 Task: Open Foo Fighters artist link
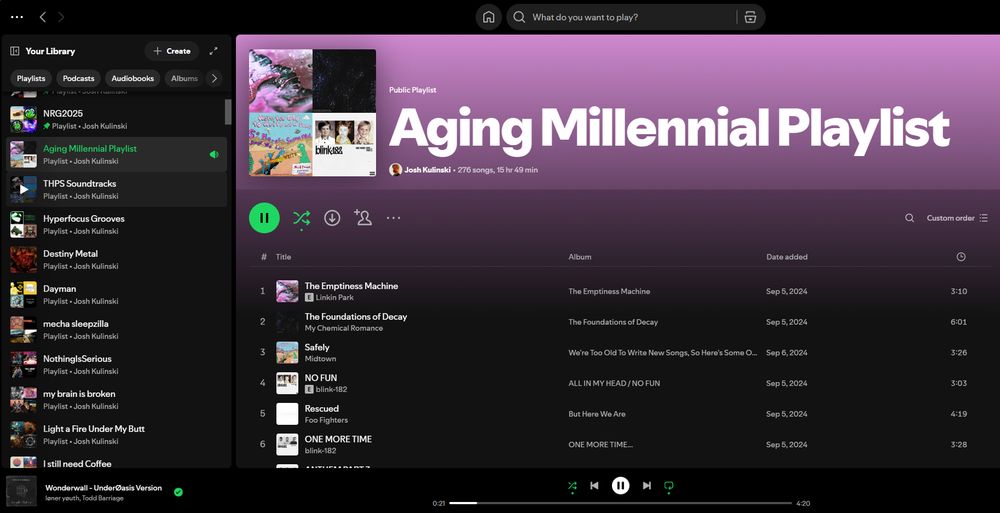326,420
